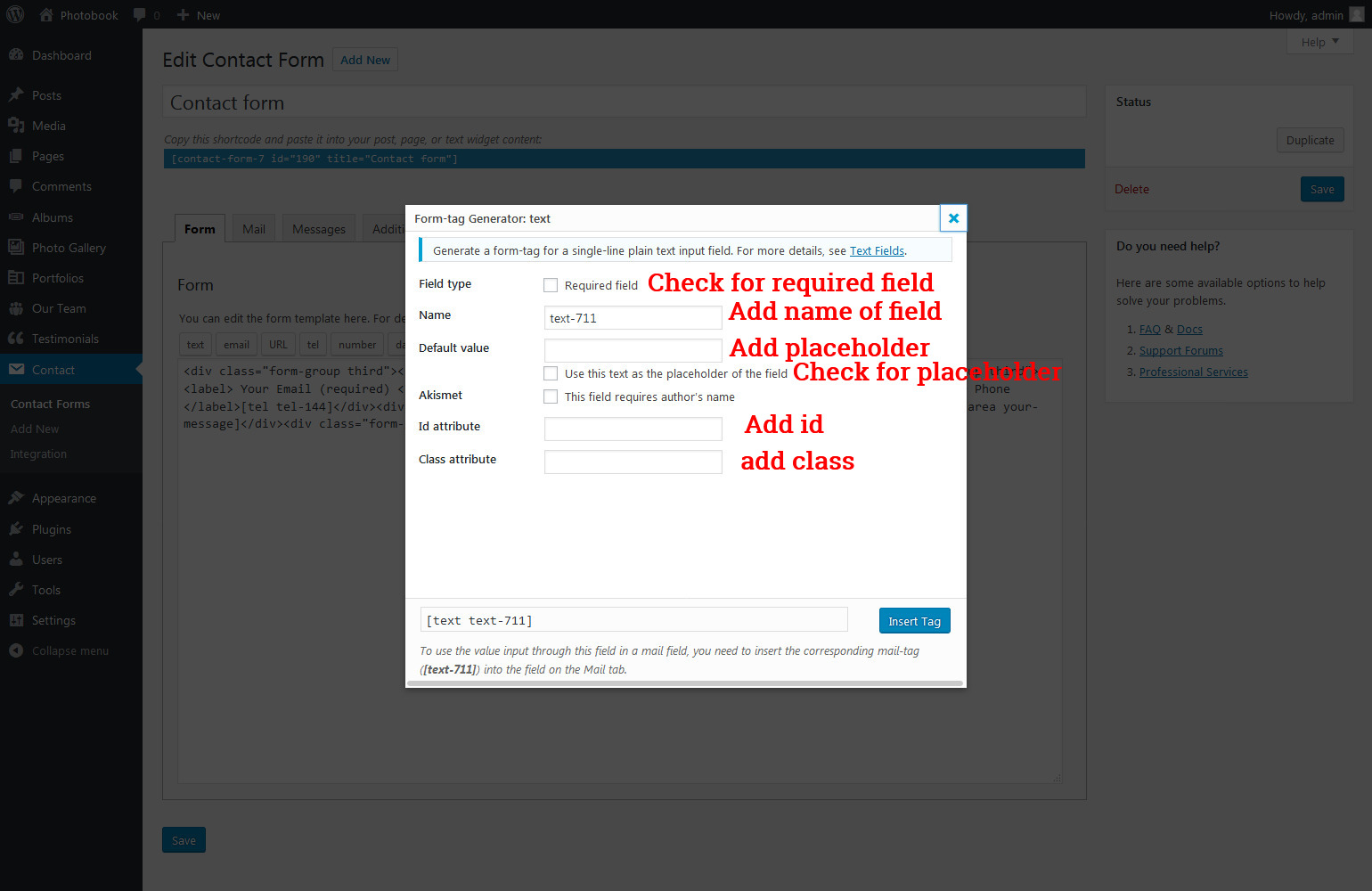Click the Insert Tag button
The height and width of the screenshot is (891, 1372).
coord(914,621)
